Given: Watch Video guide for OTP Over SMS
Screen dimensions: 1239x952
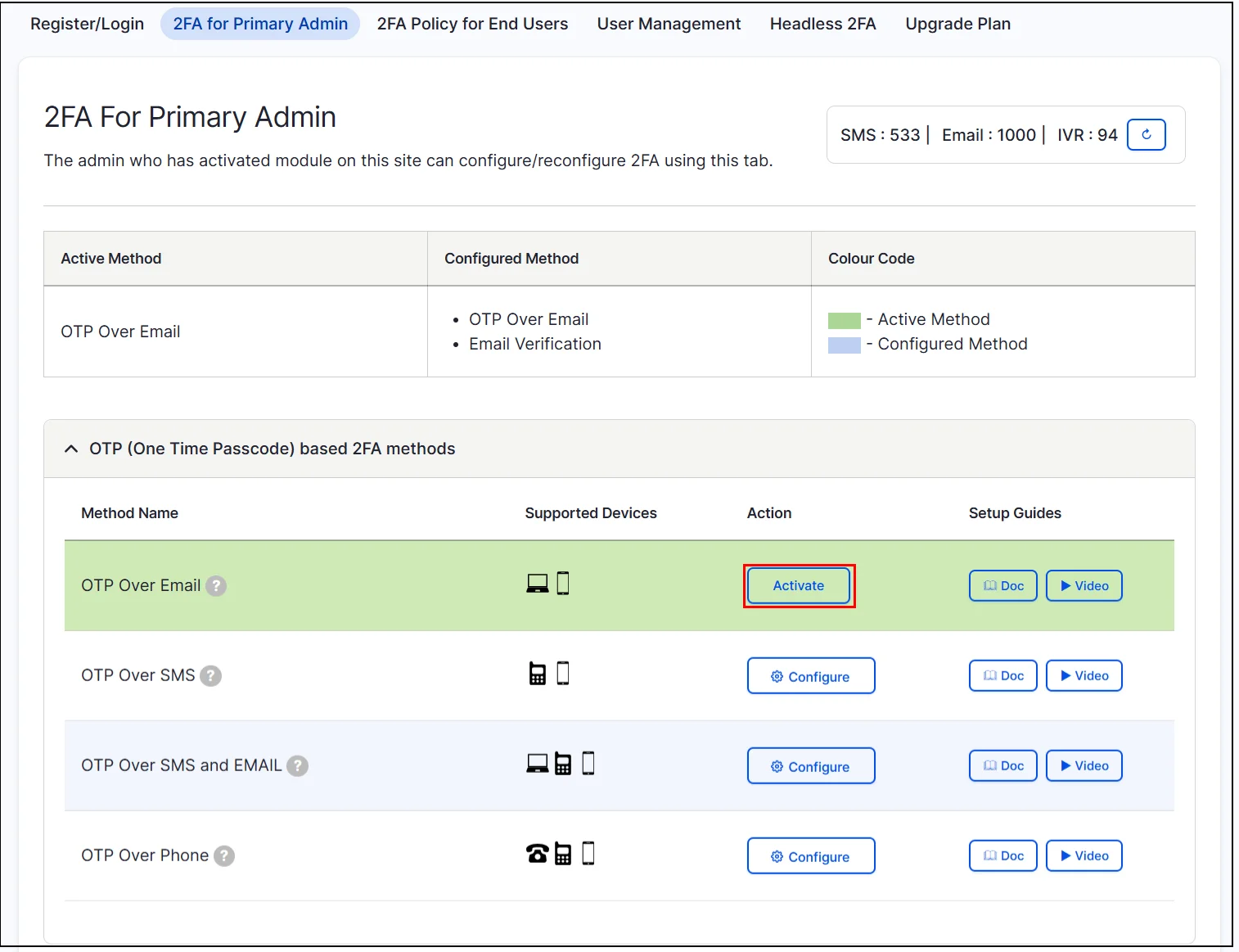Looking at the screenshot, I should (1084, 676).
